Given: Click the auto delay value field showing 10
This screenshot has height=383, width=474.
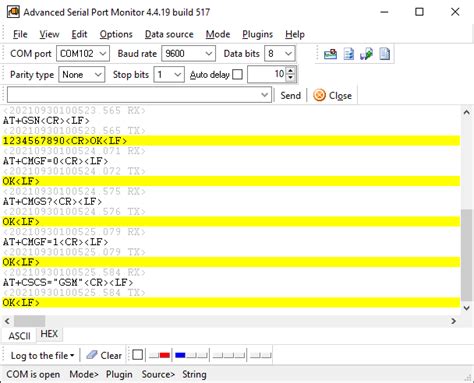Looking at the screenshot, I should [x=267, y=74].
